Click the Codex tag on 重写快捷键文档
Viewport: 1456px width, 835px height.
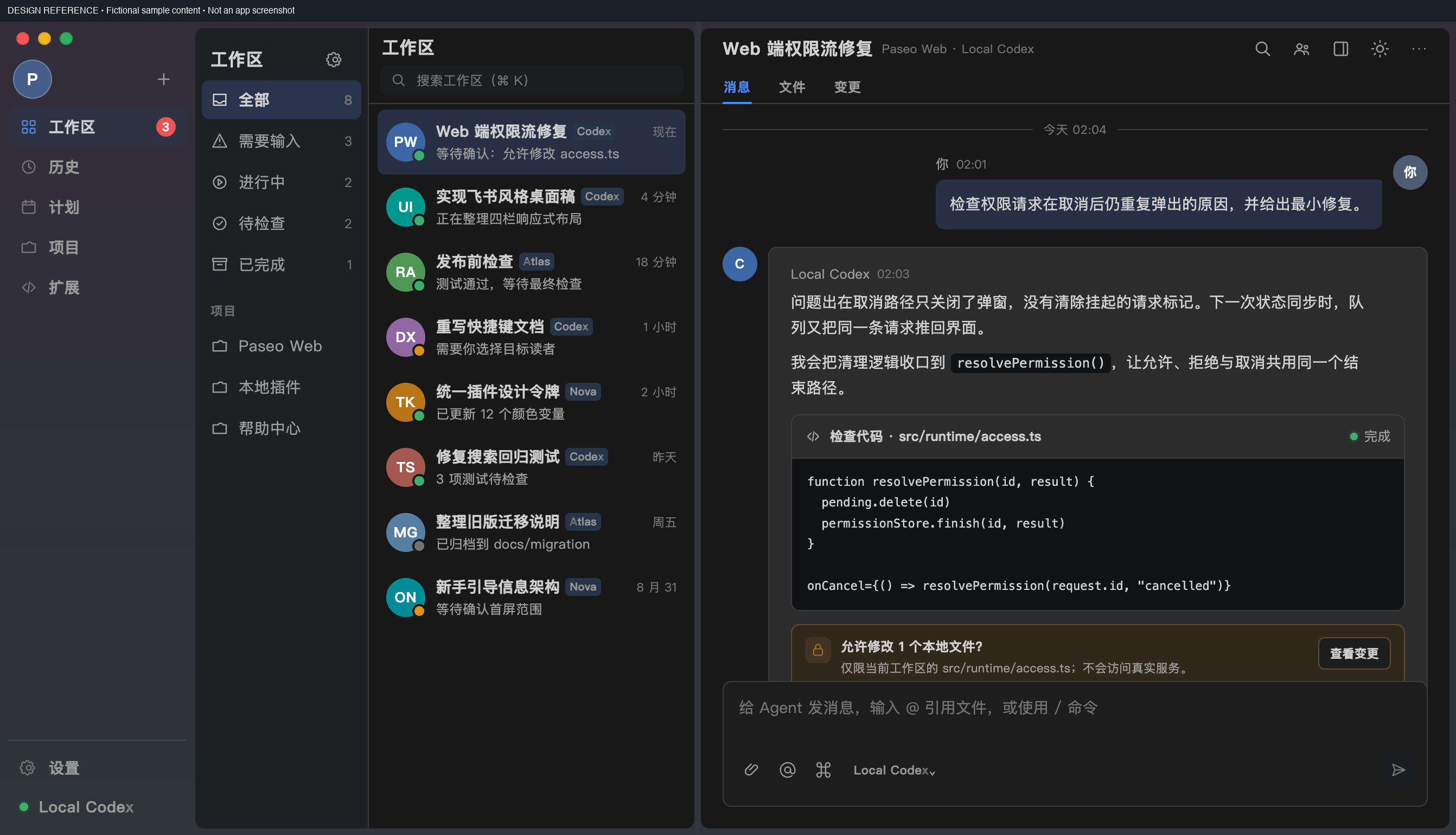click(571, 326)
